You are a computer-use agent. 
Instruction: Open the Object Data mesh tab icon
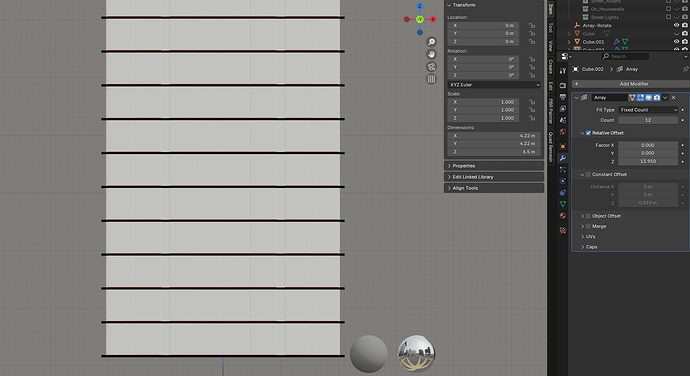point(562,204)
